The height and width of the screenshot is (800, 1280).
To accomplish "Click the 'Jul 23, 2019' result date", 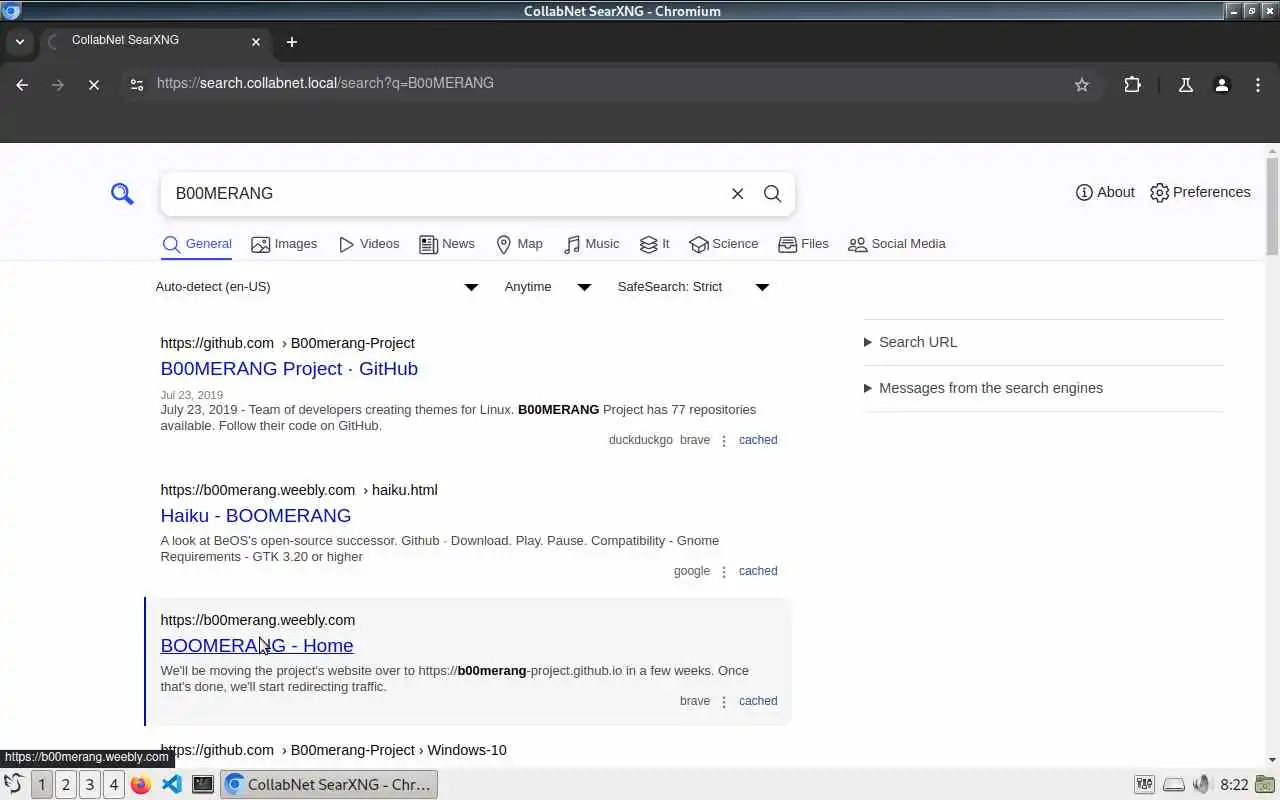I will pyautogui.click(x=192, y=395).
